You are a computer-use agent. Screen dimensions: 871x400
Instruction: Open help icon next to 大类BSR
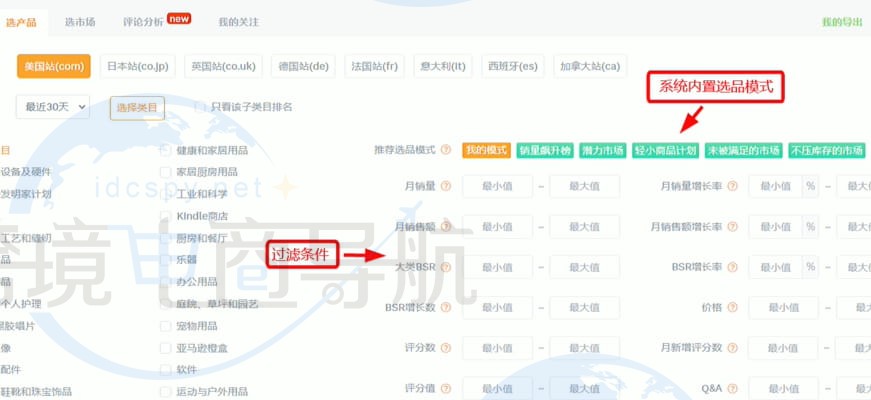click(445, 267)
